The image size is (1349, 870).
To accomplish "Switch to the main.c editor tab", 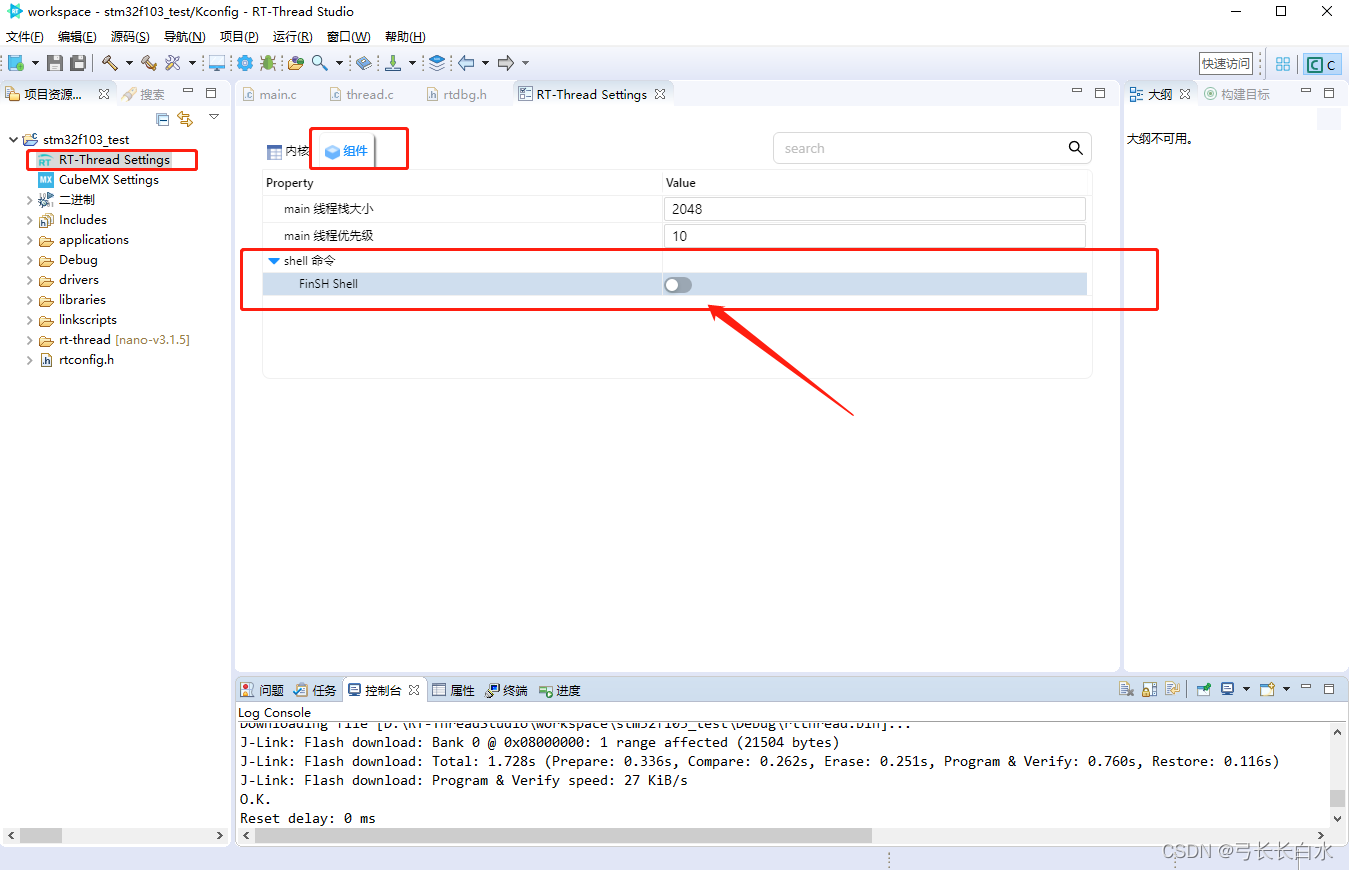I will pyautogui.click(x=269, y=94).
